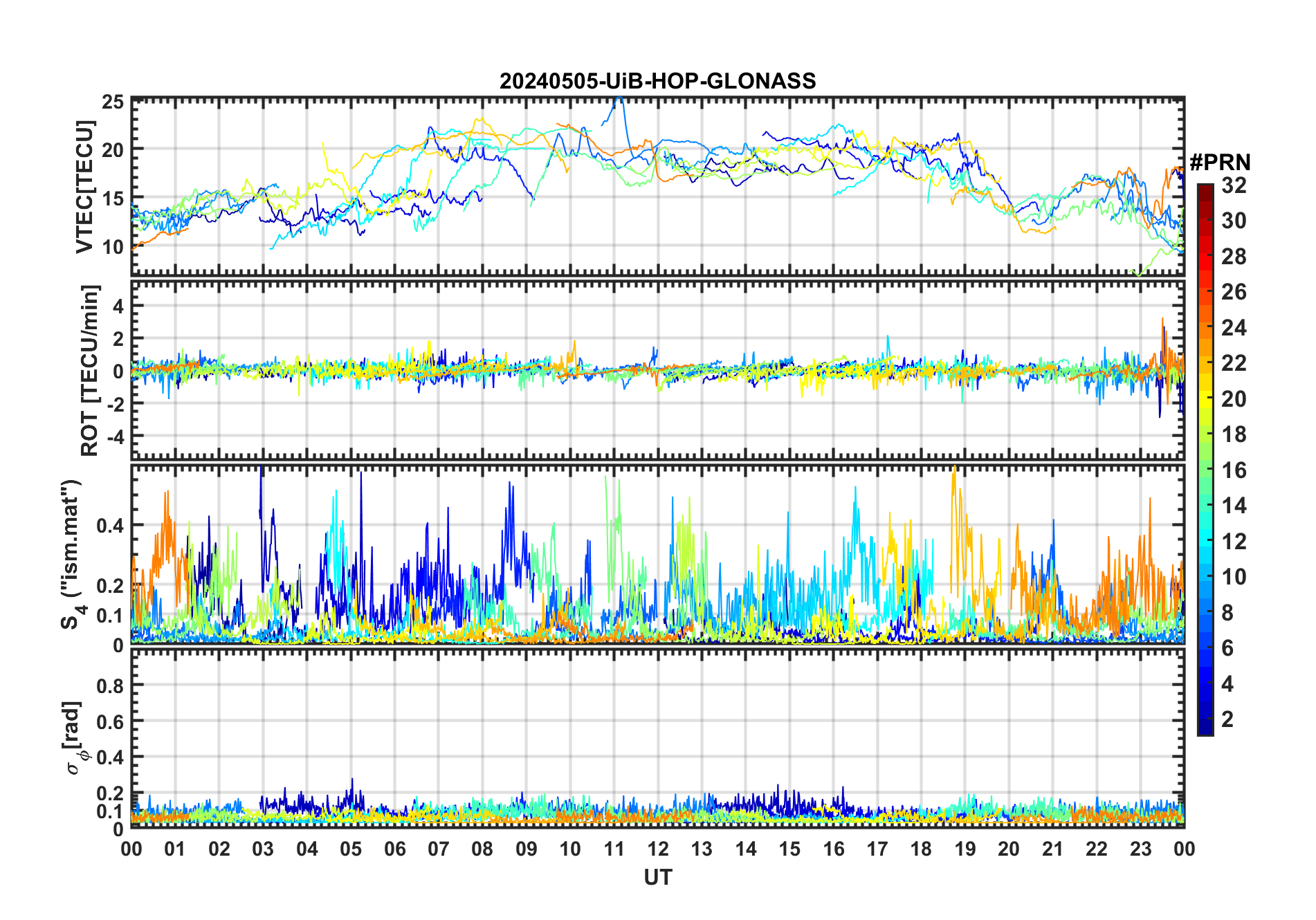
Task: Click the 06 hour tick label on x-axis
Action: 394,849
